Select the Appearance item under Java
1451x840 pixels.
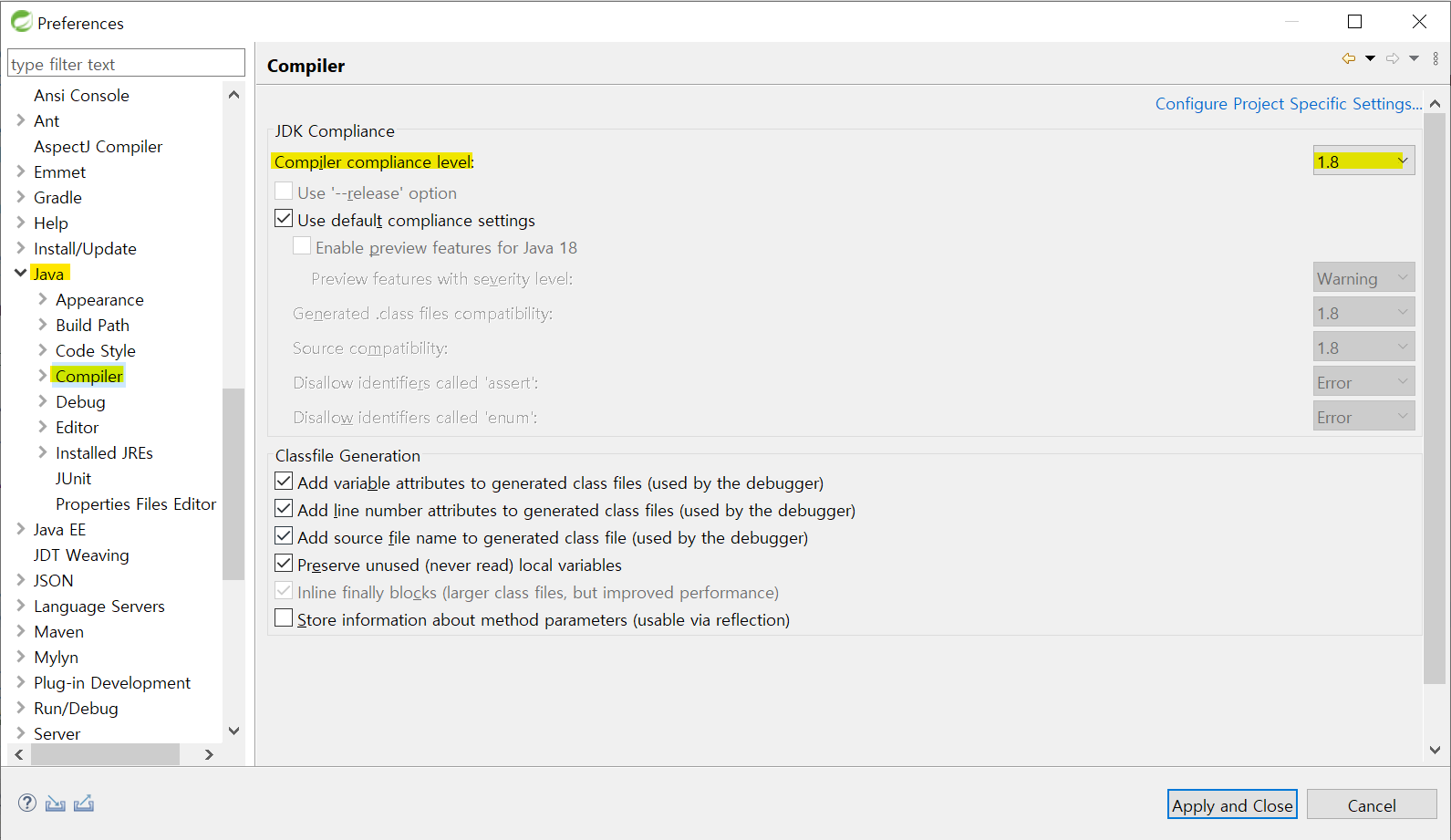tap(99, 299)
